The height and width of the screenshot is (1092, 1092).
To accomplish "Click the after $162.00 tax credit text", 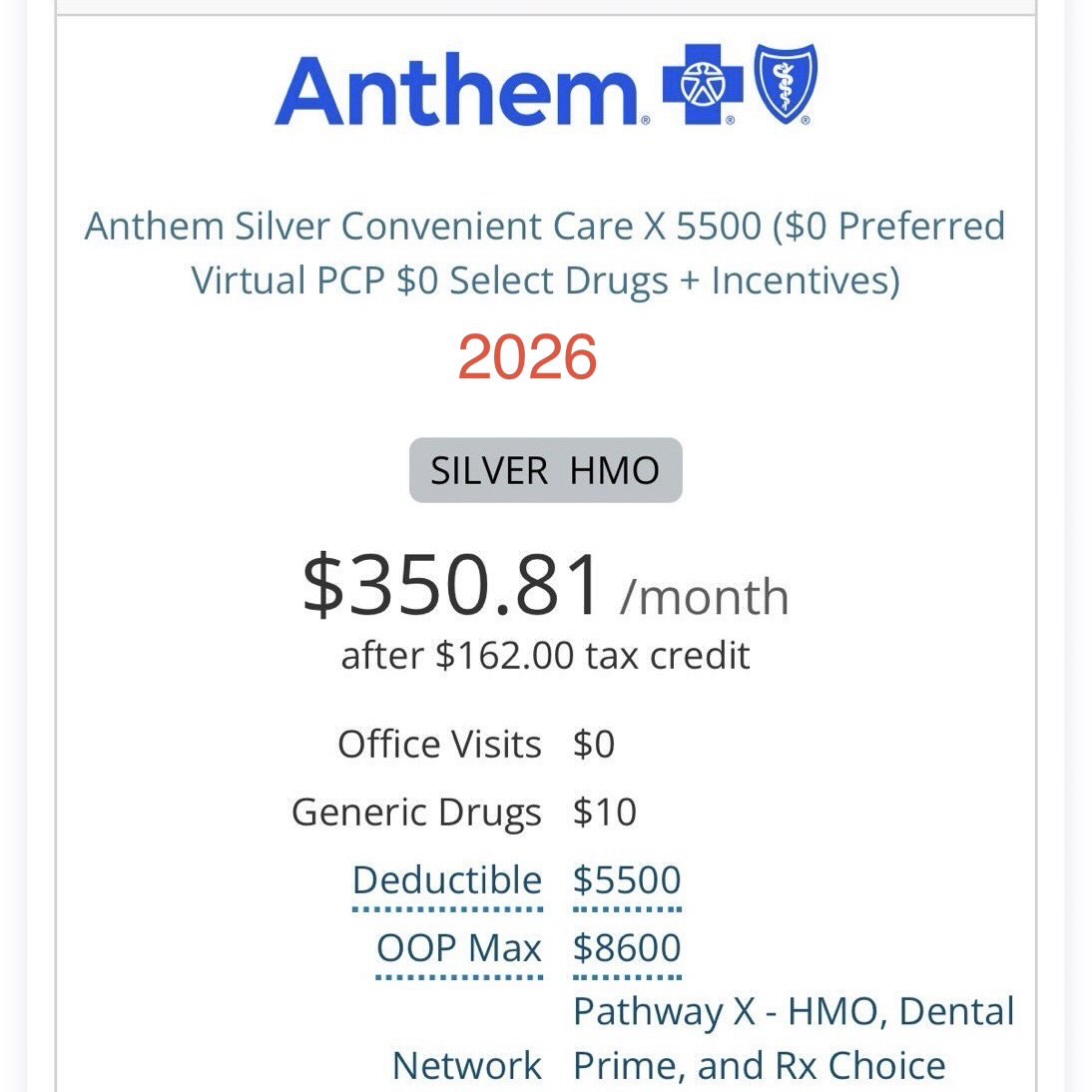I will (x=545, y=656).
